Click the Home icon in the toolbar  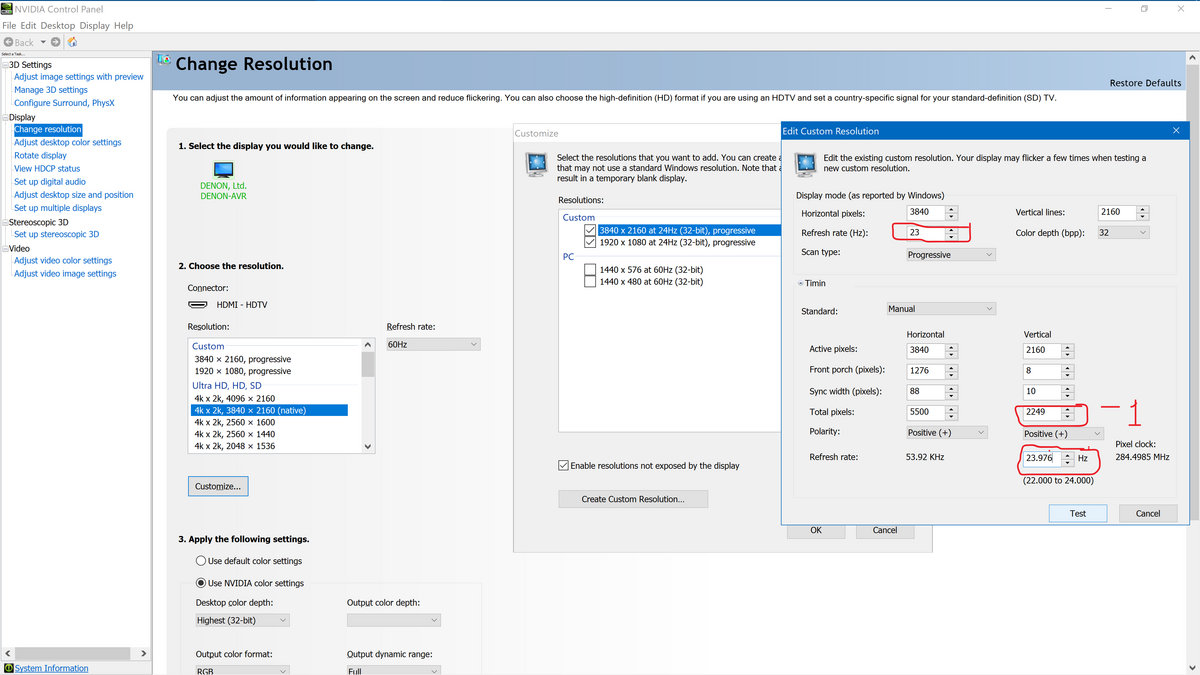72,42
